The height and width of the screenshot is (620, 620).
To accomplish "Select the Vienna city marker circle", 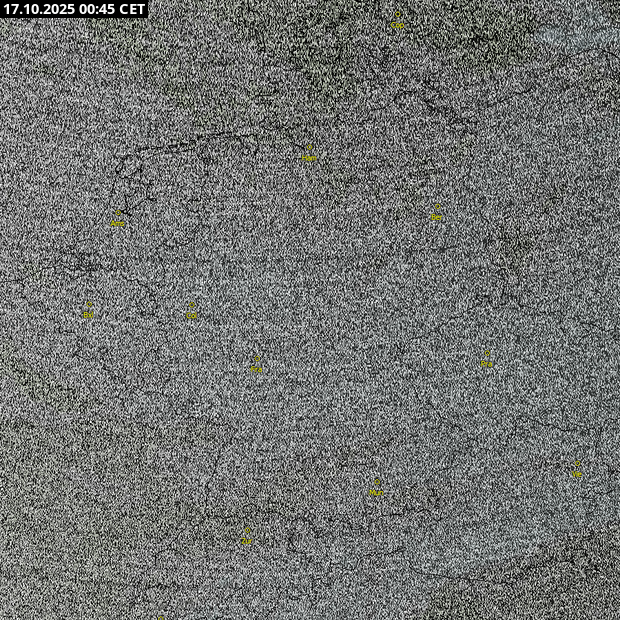I will pyautogui.click(x=577, y=465).
